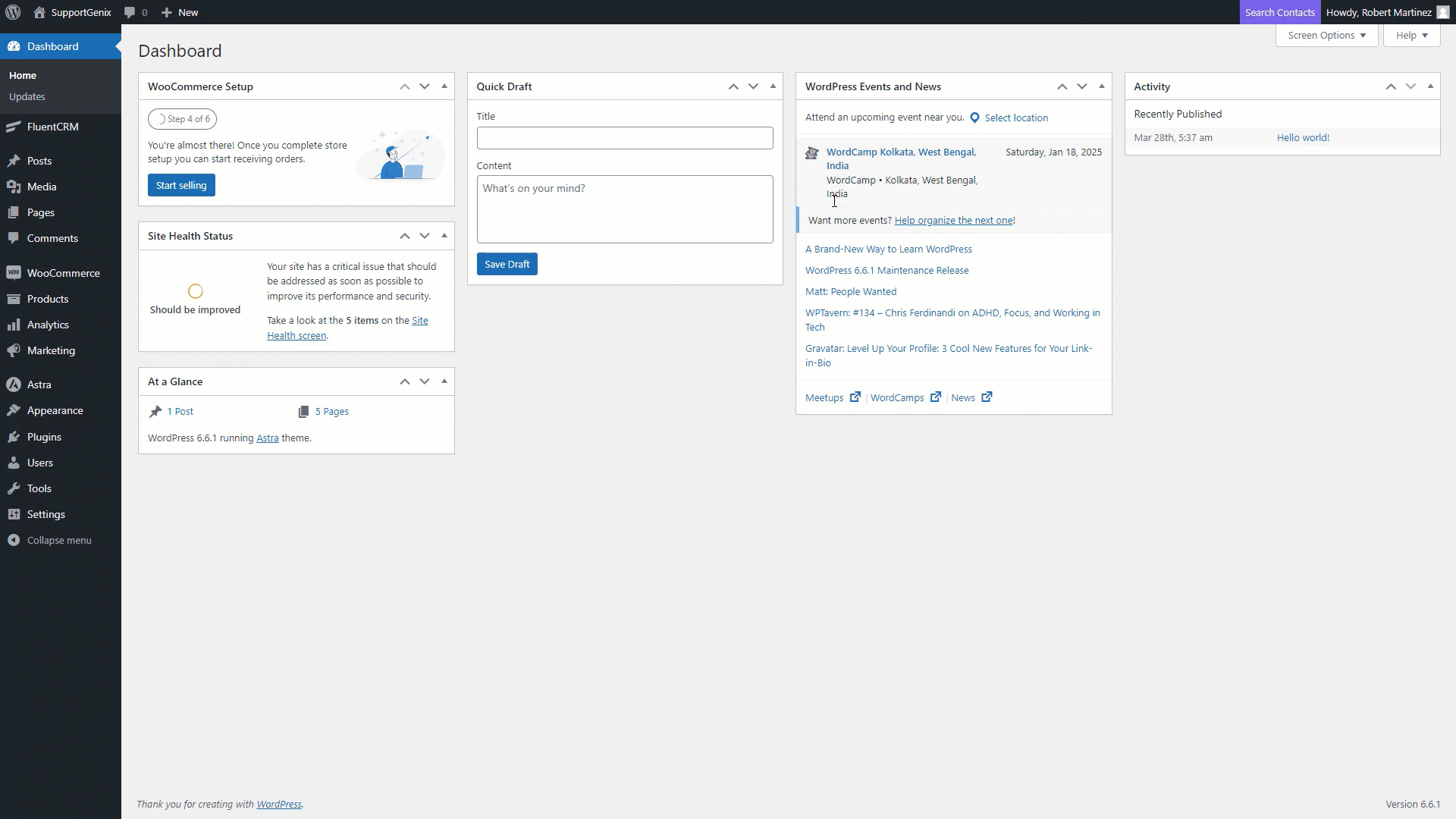Open A Brand-New Way to Learn WordPress

[889, 249]
